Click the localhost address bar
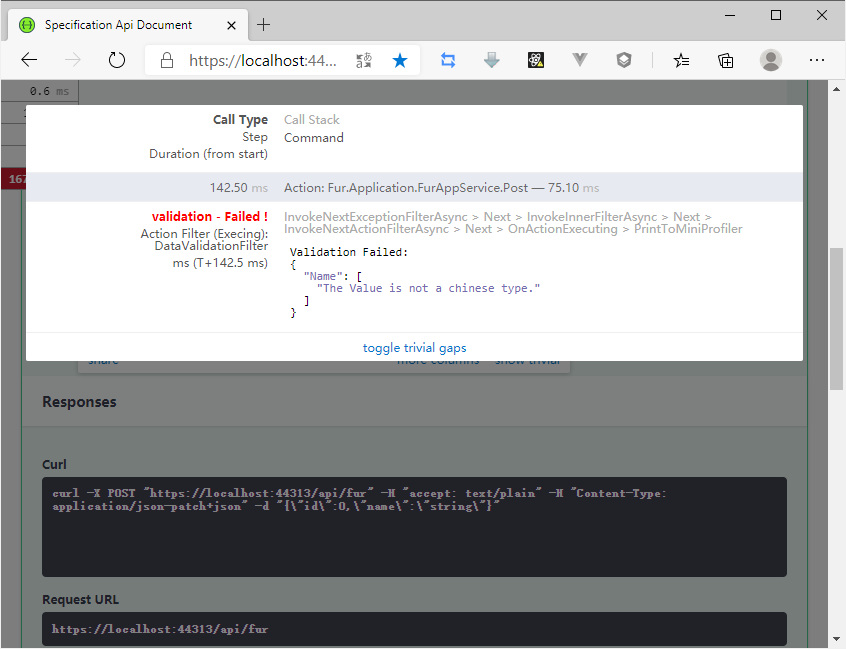This screenshot has height=649, width=846. point(264,61)
